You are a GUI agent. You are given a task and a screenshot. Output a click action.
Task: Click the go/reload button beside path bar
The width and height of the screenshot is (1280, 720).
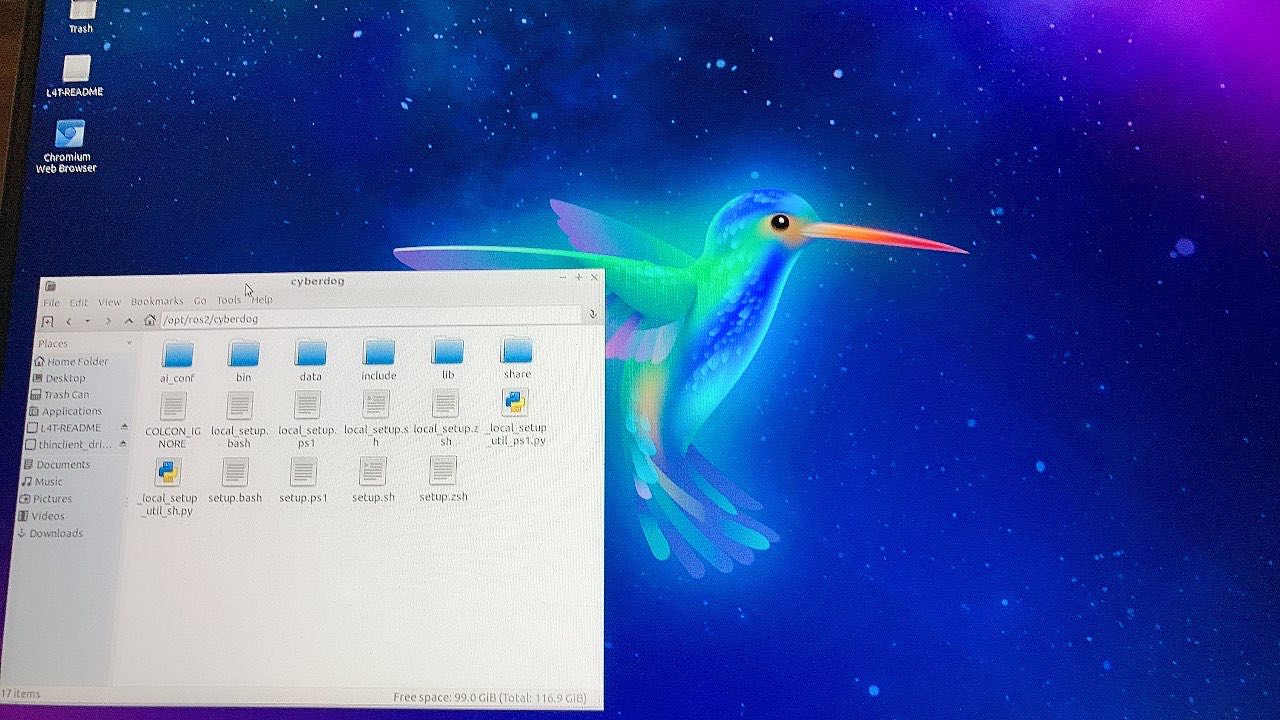(592, 314)
